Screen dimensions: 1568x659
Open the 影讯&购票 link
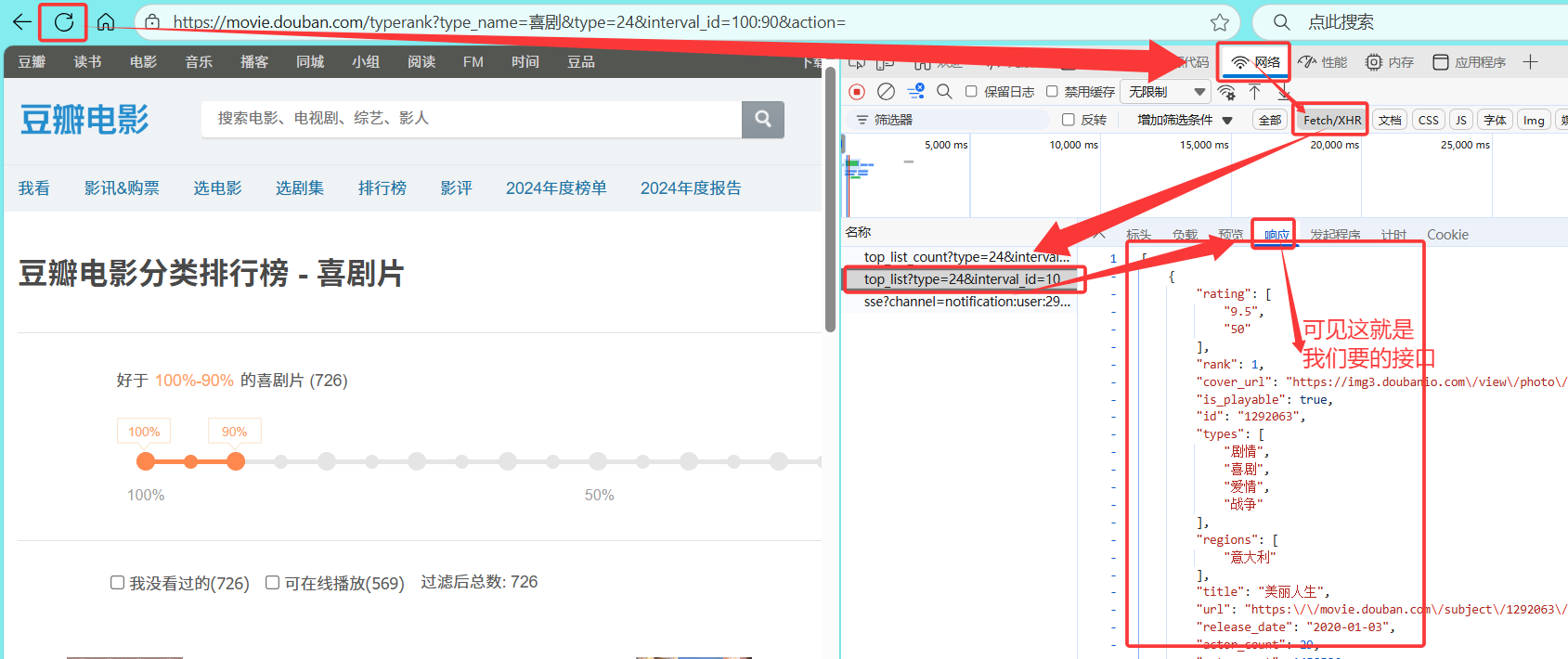[x=122, y=188]
